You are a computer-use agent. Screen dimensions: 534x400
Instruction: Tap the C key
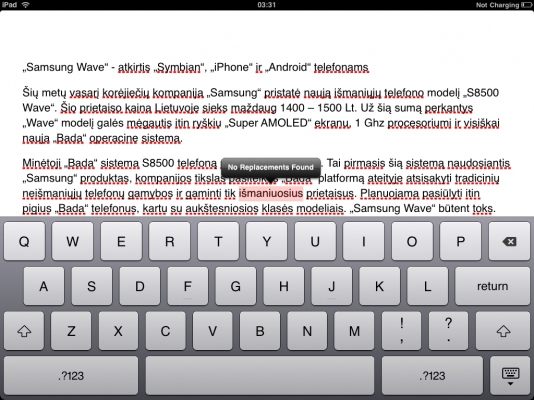(x=166, y=331)
